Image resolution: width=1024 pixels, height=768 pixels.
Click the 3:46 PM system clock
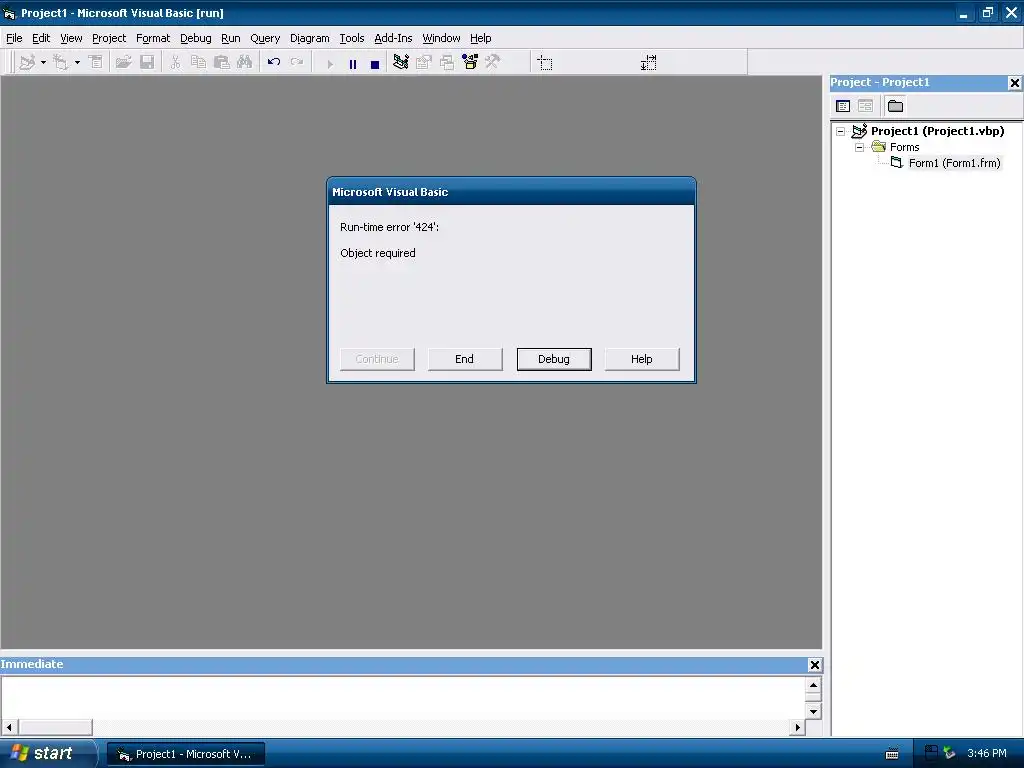(987, 754)
